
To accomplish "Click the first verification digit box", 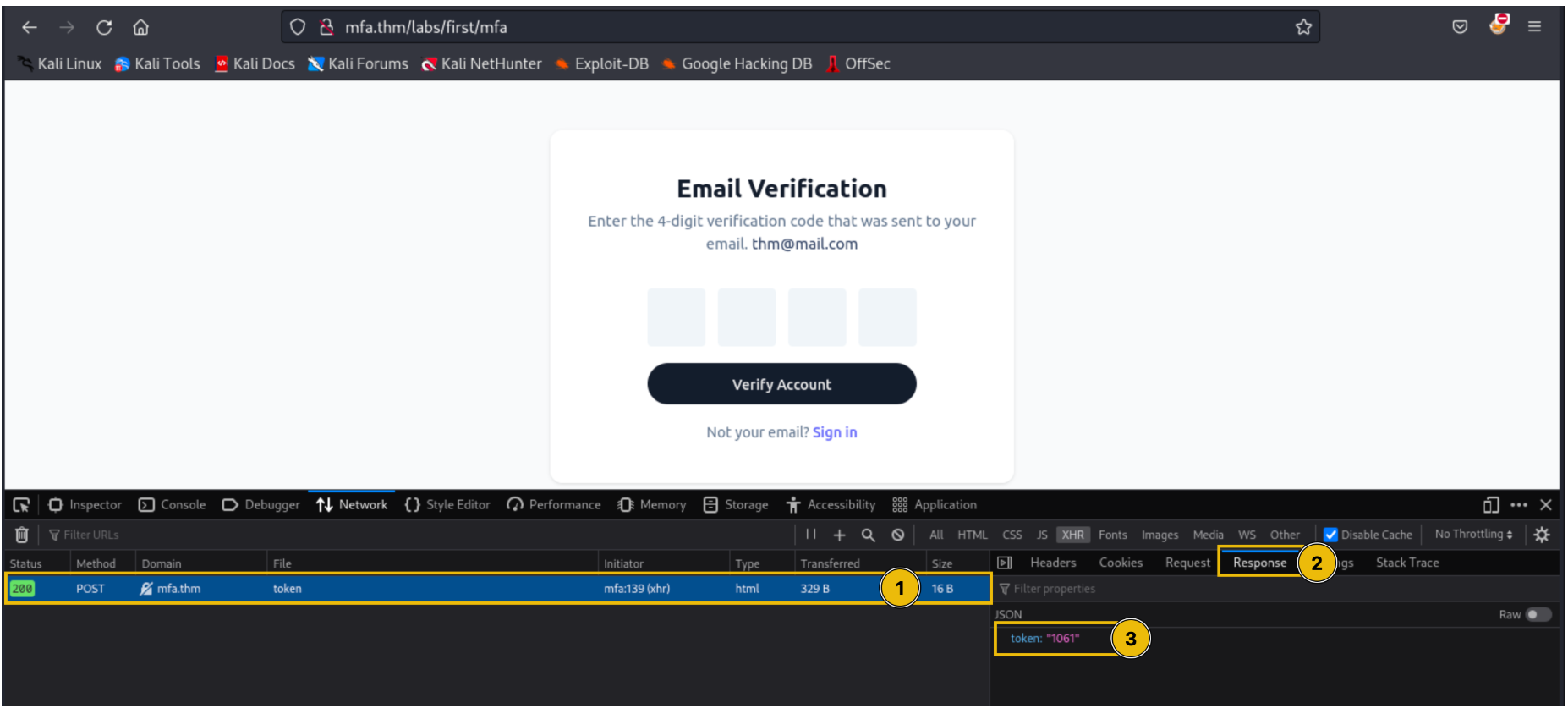I will click(677, 317).
